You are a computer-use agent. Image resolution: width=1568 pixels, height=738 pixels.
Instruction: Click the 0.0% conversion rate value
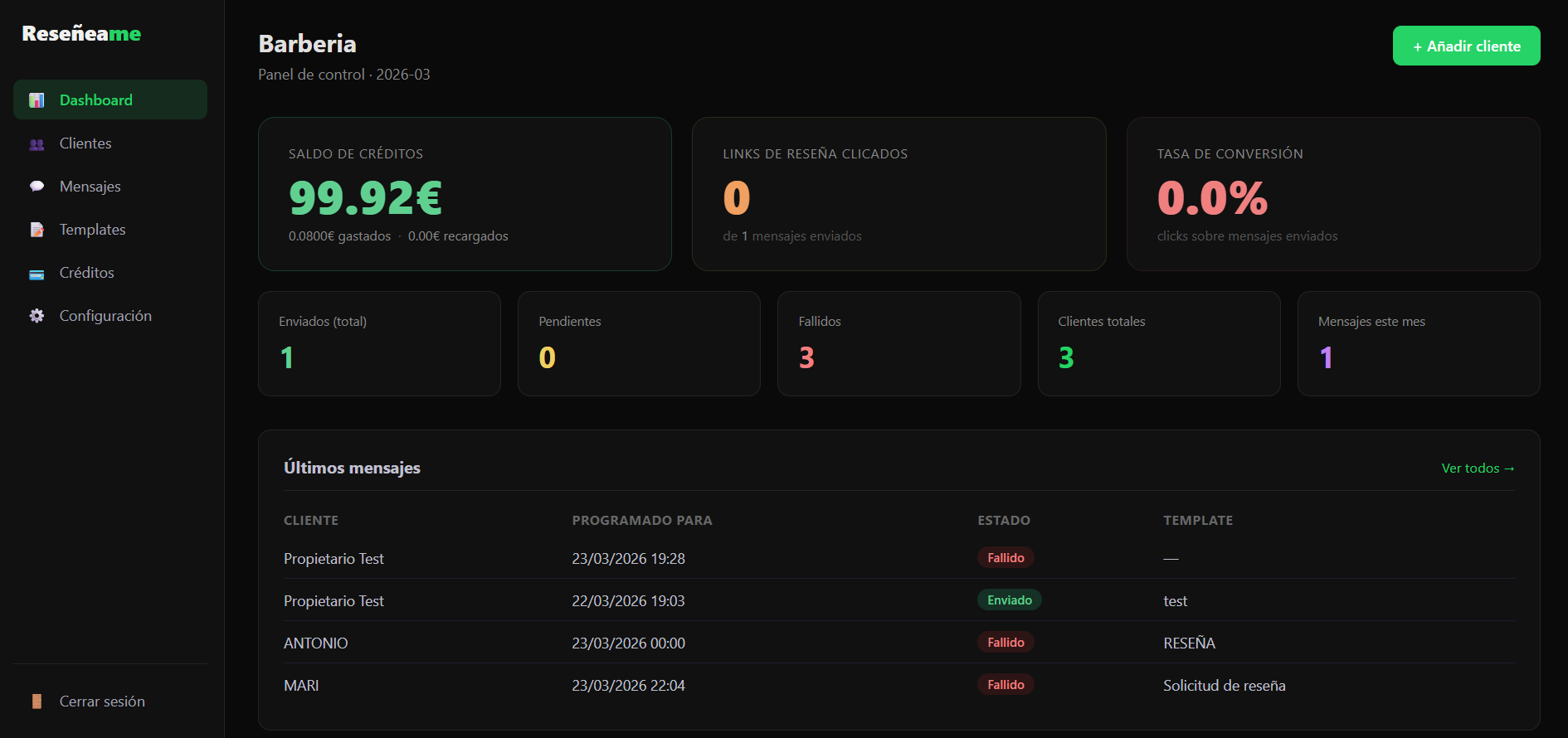pos(1212,197)
